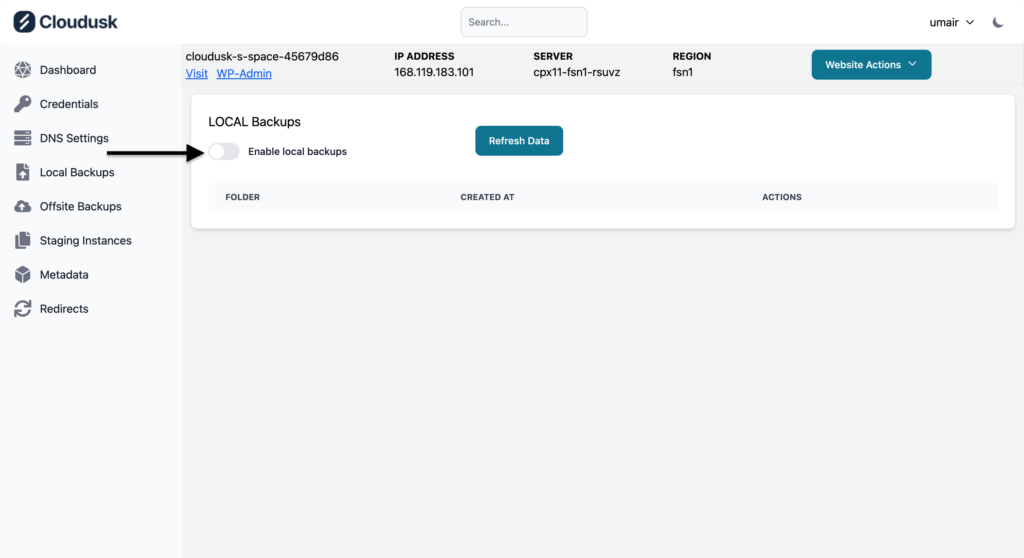This screenshot has height=558, width=1024.
Task: Open the Visit site link
Action: [x=197, y=74]
